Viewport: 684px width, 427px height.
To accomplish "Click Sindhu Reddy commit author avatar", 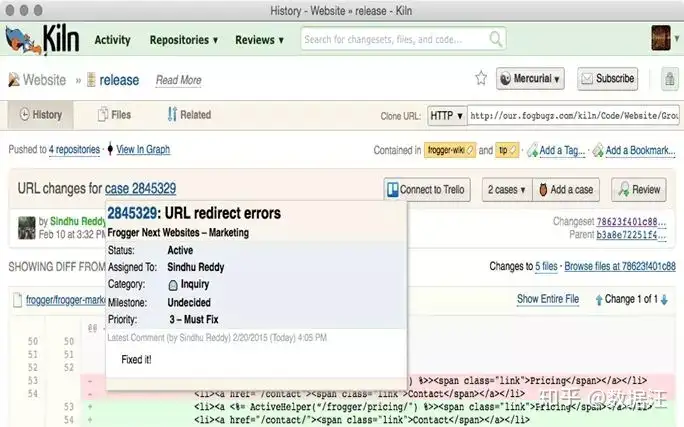I will coord(26,228).
